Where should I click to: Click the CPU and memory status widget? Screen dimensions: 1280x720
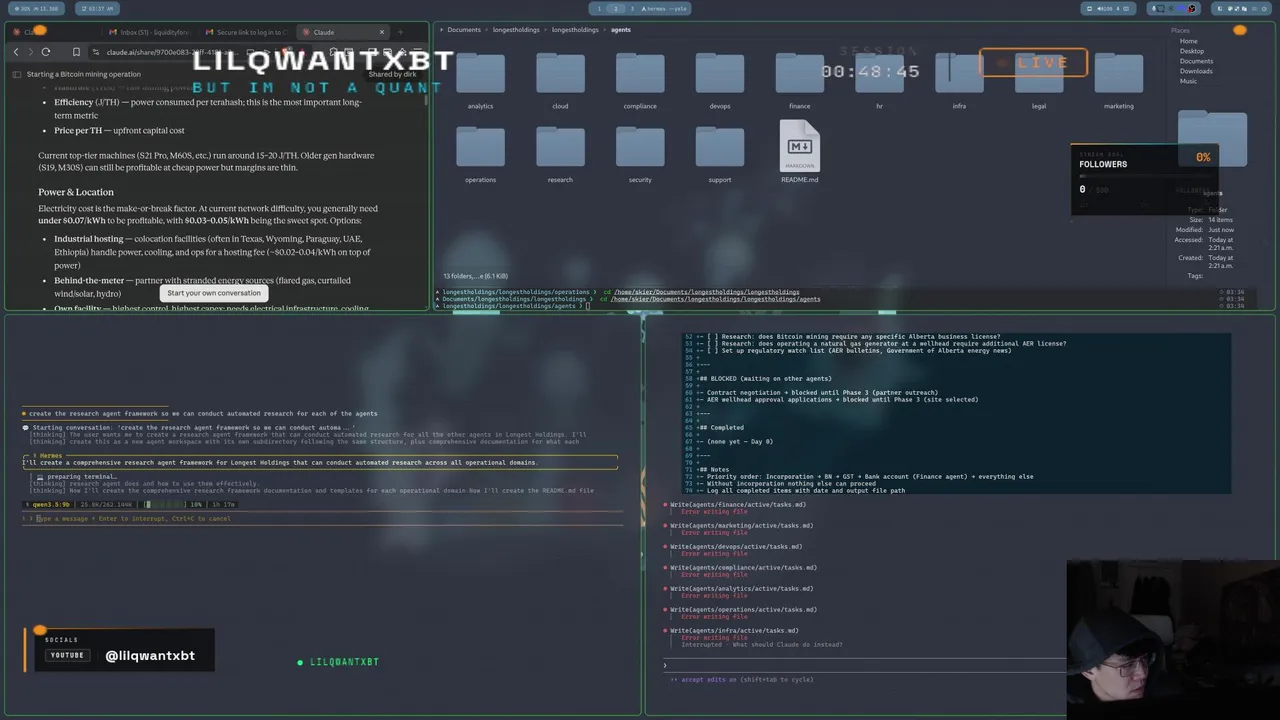pos(37,8)
